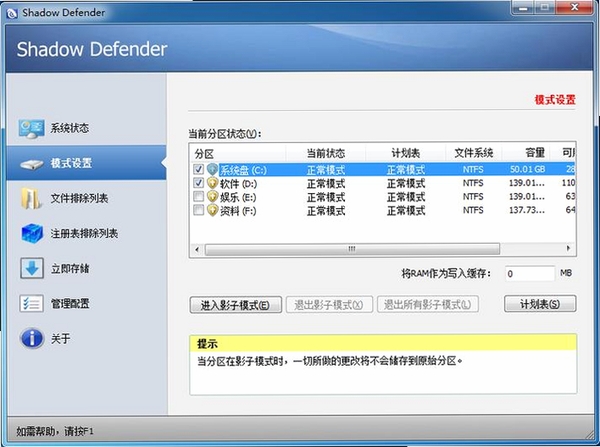This screenshot has width=600, height=447.
Task: Click the 137.73... capacity cell
Action: click(x=527, y=210)
